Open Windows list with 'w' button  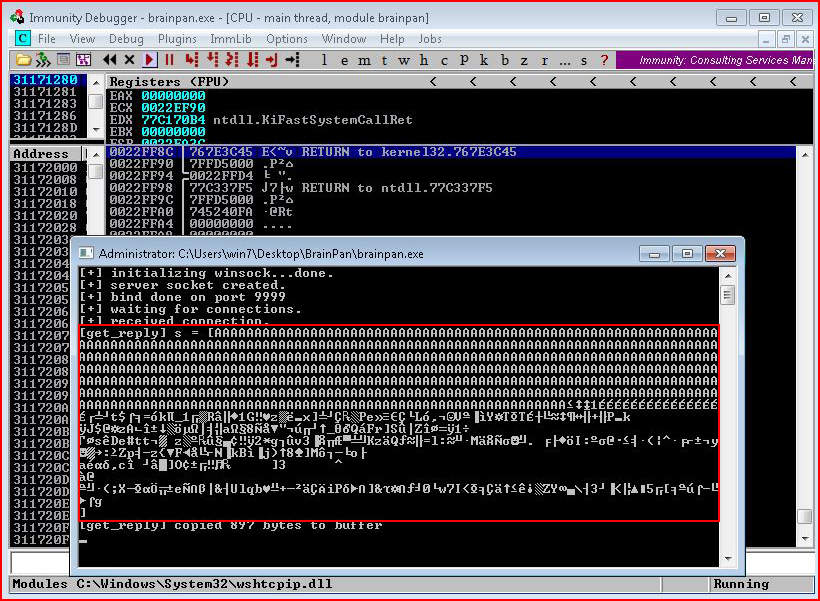[404, 60]
